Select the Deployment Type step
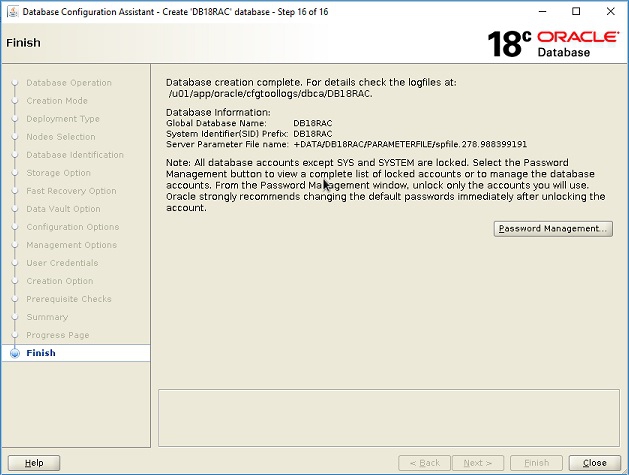The width and height of the screenshot is (629, 475). pyautogui.click(x=63, y=119)
